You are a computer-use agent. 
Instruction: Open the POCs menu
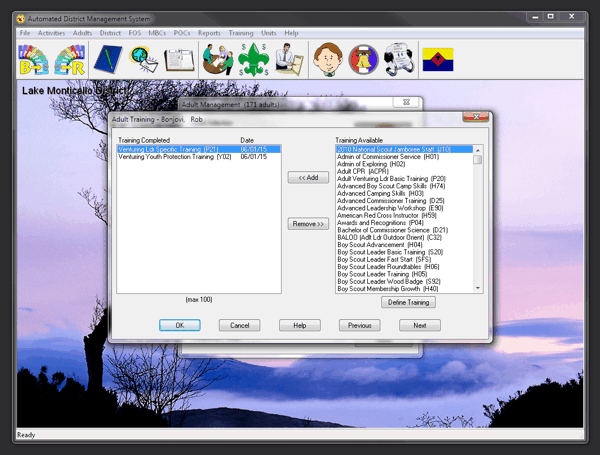pyautogui.click(x=182, y=33)
